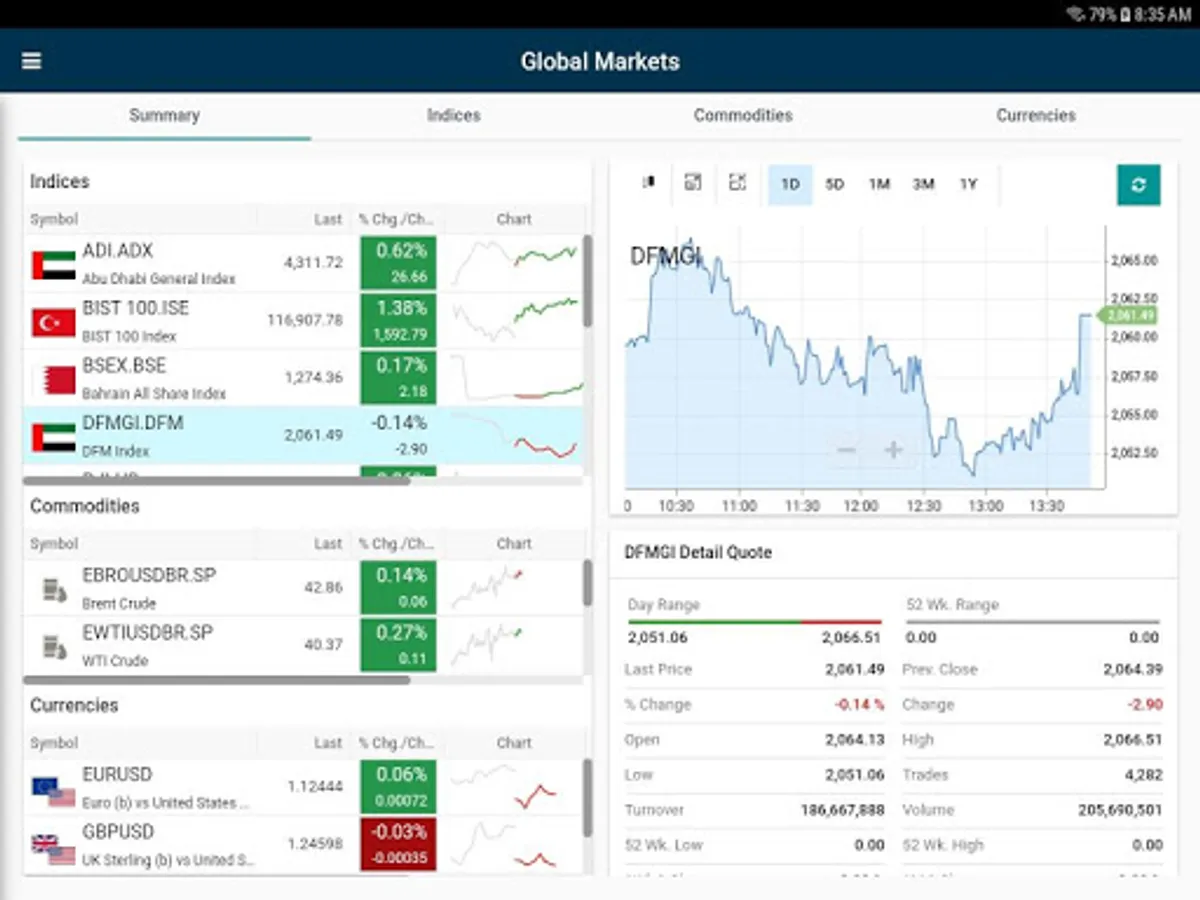This screenshot has width=1200, height=900.
Task: Zoom in chart with plus button
Action: pos(894,450)
